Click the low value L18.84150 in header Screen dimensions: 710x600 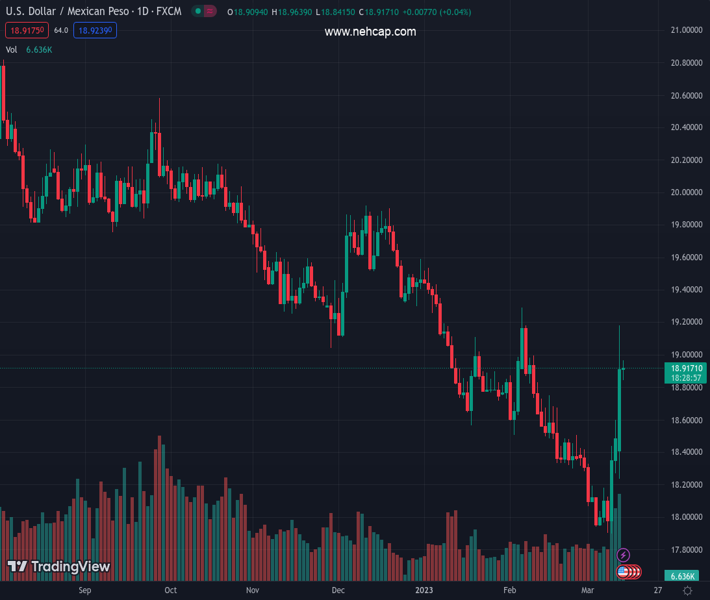click(x=335, y=12)
